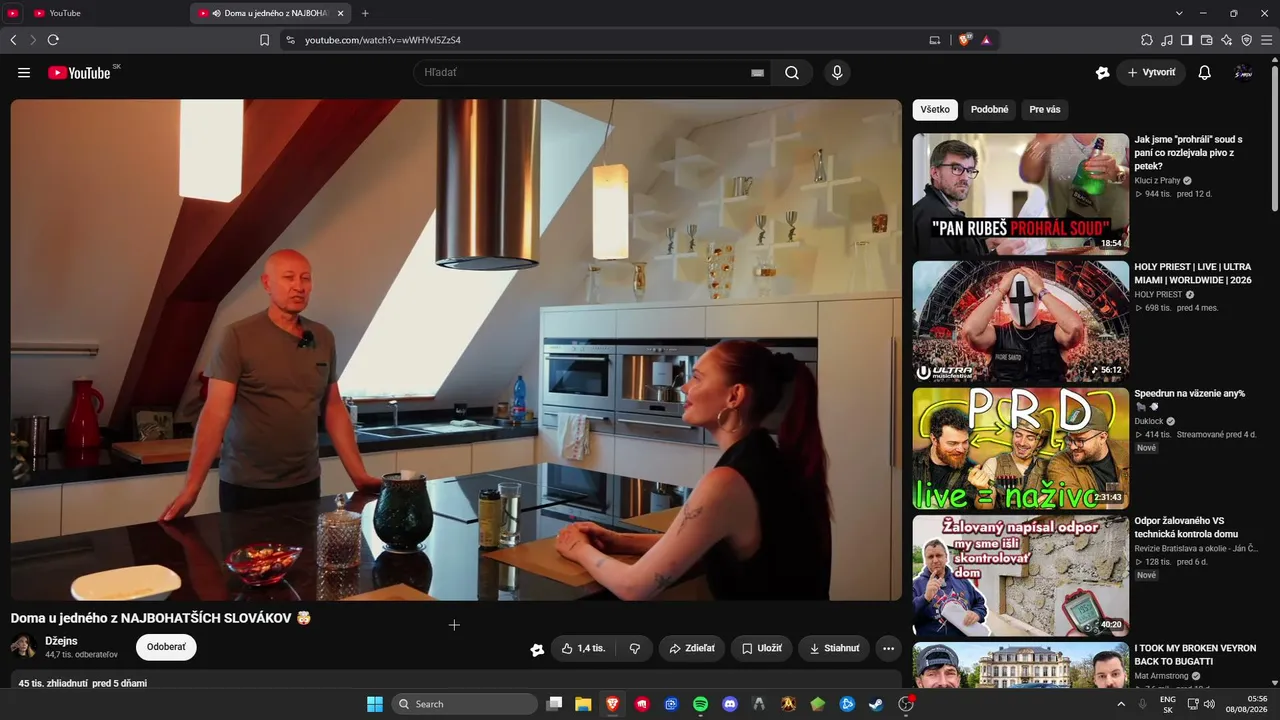The height and width of the screenshot is (720, 1280).
Task: Open the Brave Shields icon
Action: click(x=964, y=40)
